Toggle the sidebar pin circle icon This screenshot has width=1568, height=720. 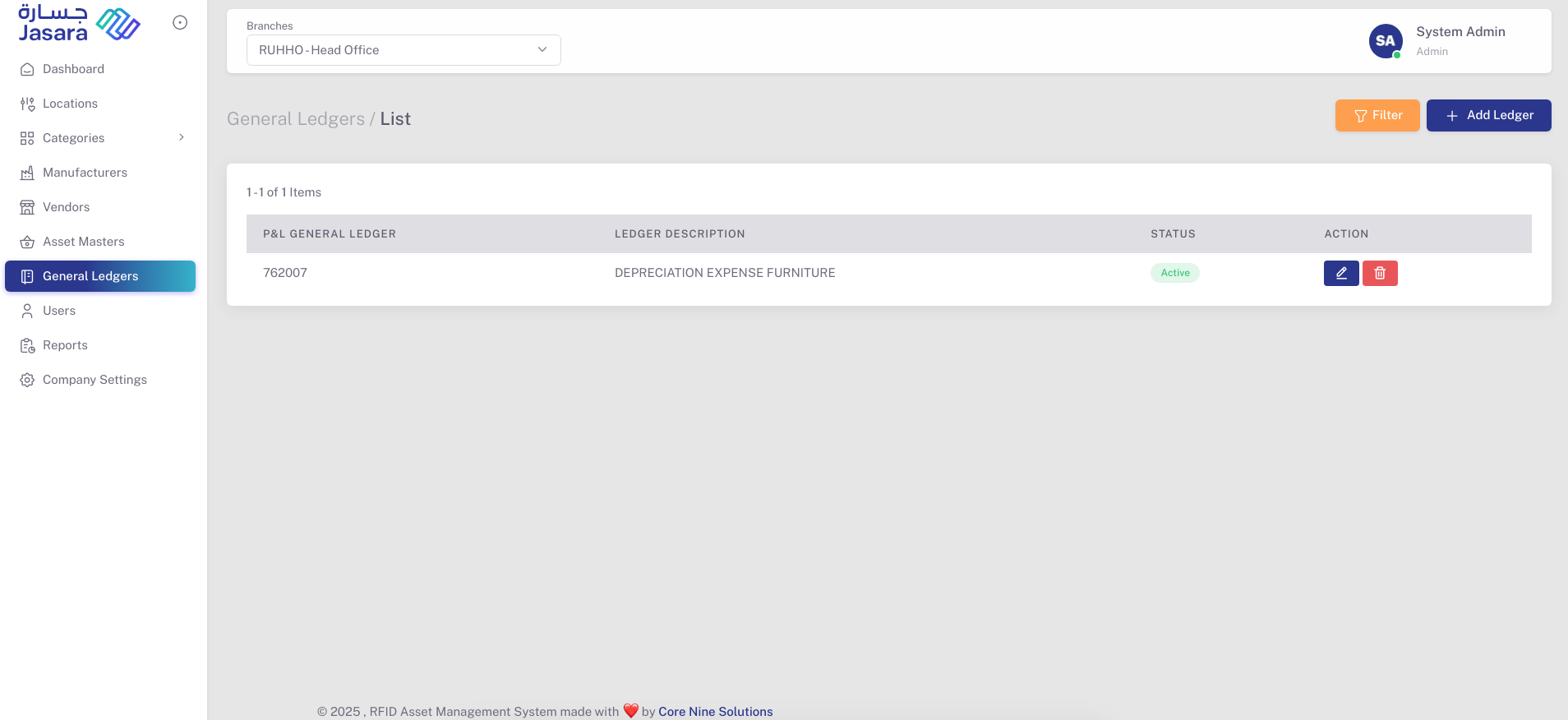[x=180, y=23]
